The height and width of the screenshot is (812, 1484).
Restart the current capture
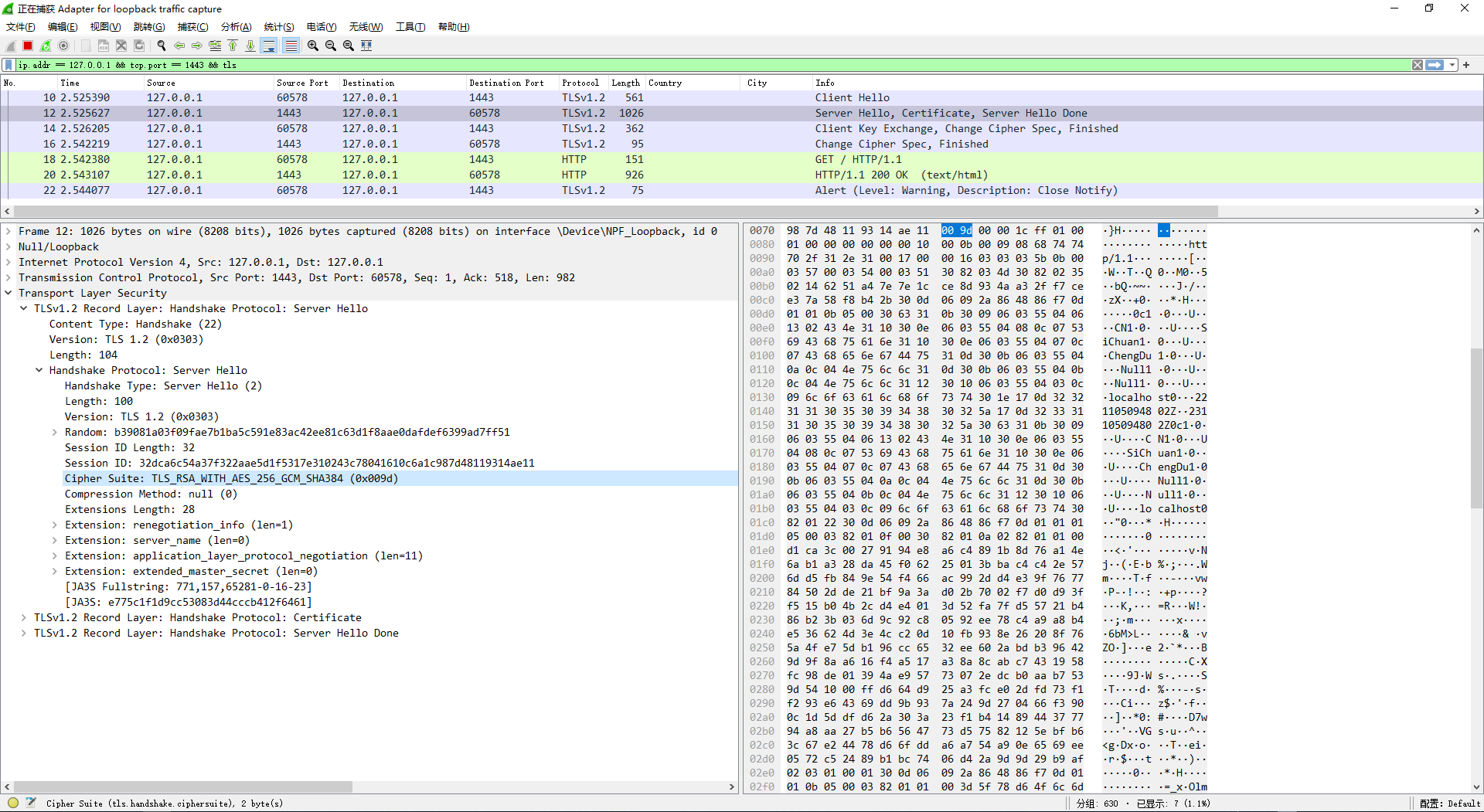pos(46,46)
